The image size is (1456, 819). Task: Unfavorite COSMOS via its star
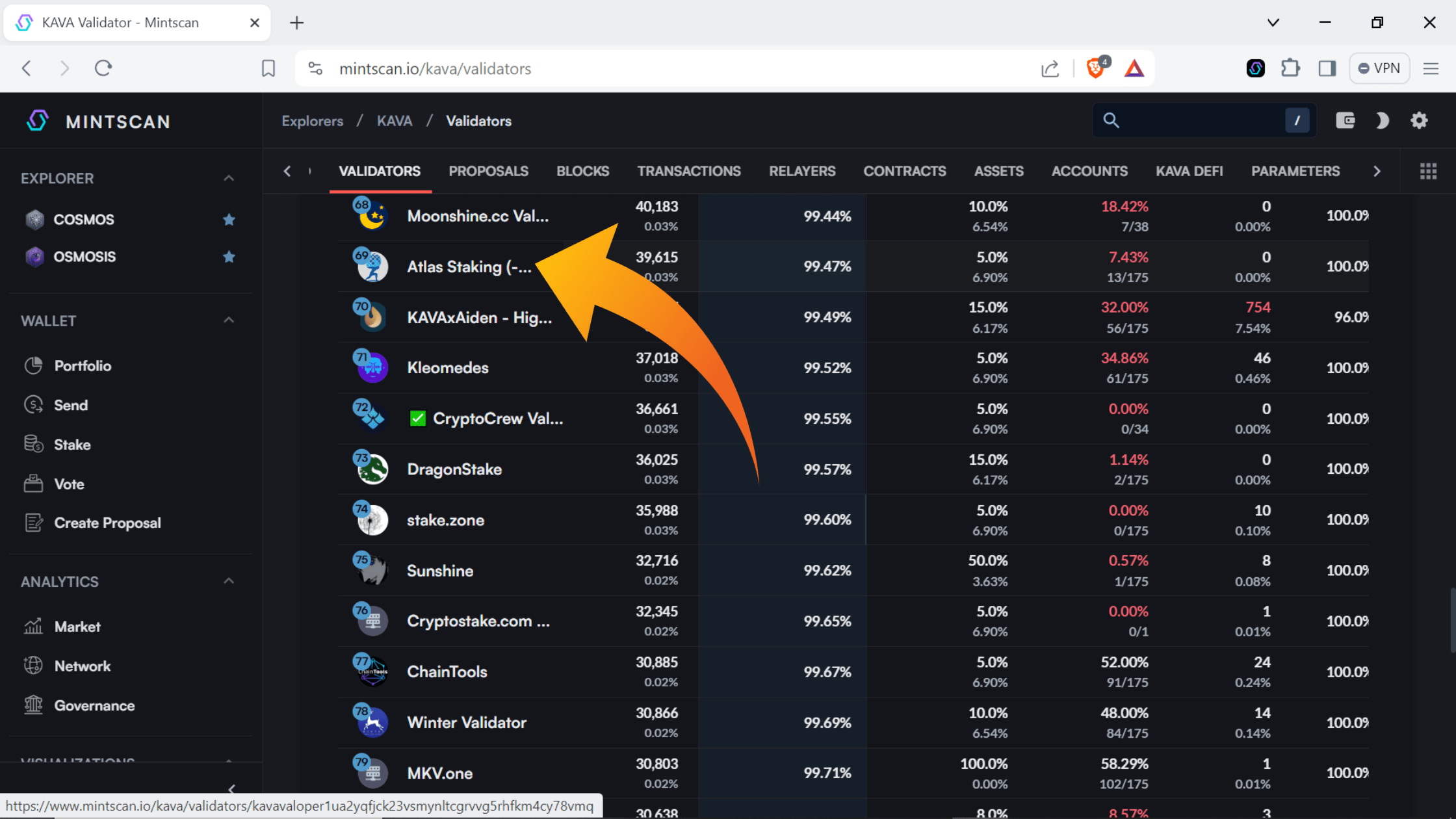pyautogui.click(x=229, y=220)
